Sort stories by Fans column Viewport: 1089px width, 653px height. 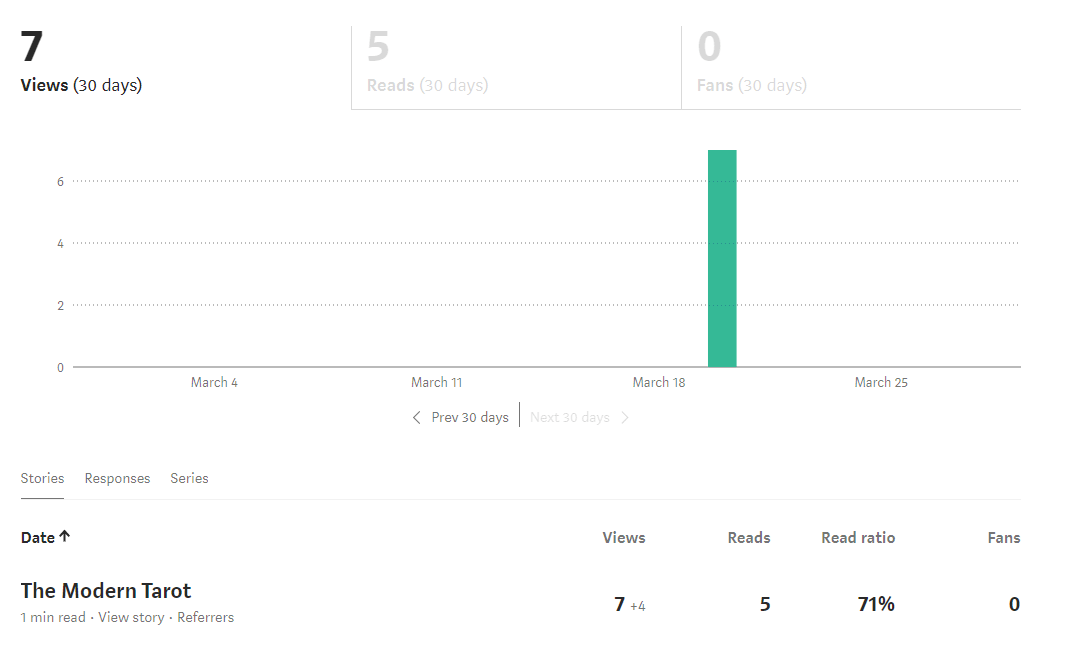pos(1003,538)
